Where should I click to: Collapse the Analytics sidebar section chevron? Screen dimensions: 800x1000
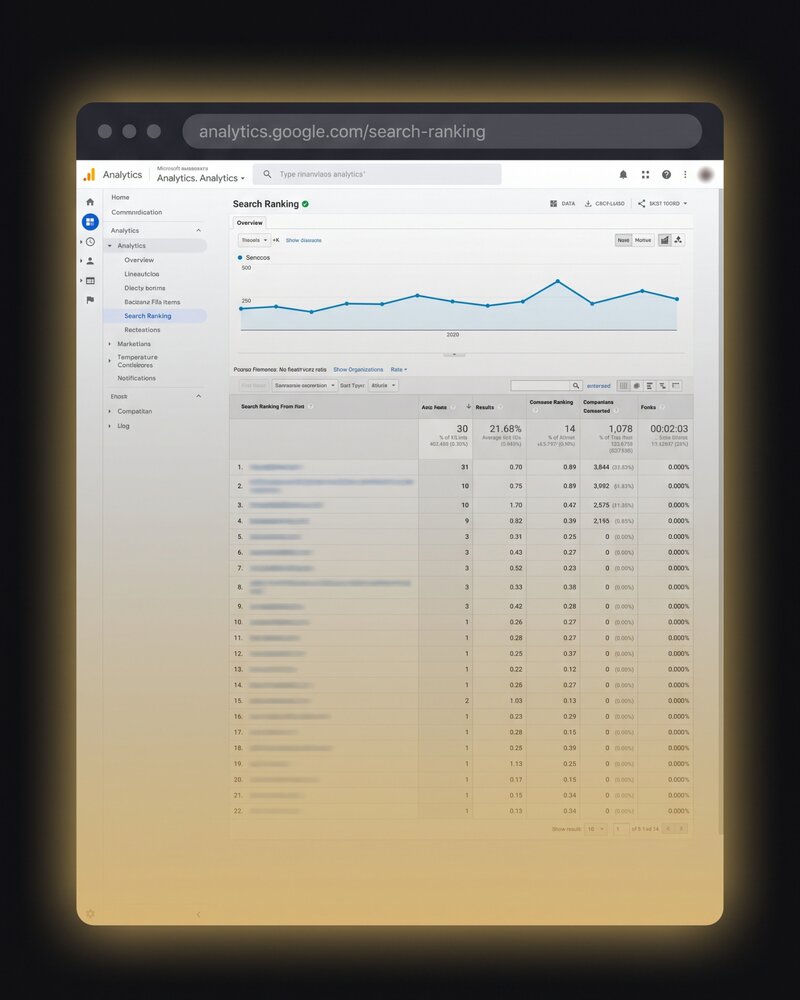click(198, 230)
